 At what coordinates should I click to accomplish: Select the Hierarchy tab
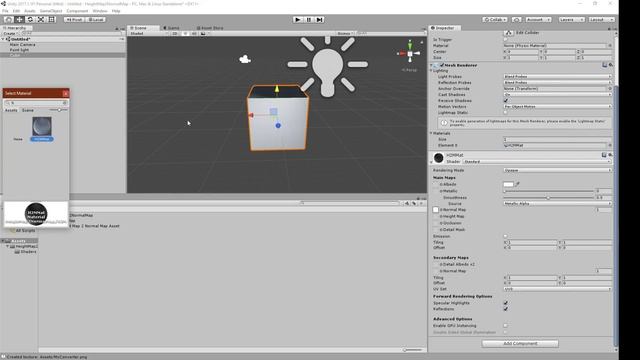pos(15,28)
